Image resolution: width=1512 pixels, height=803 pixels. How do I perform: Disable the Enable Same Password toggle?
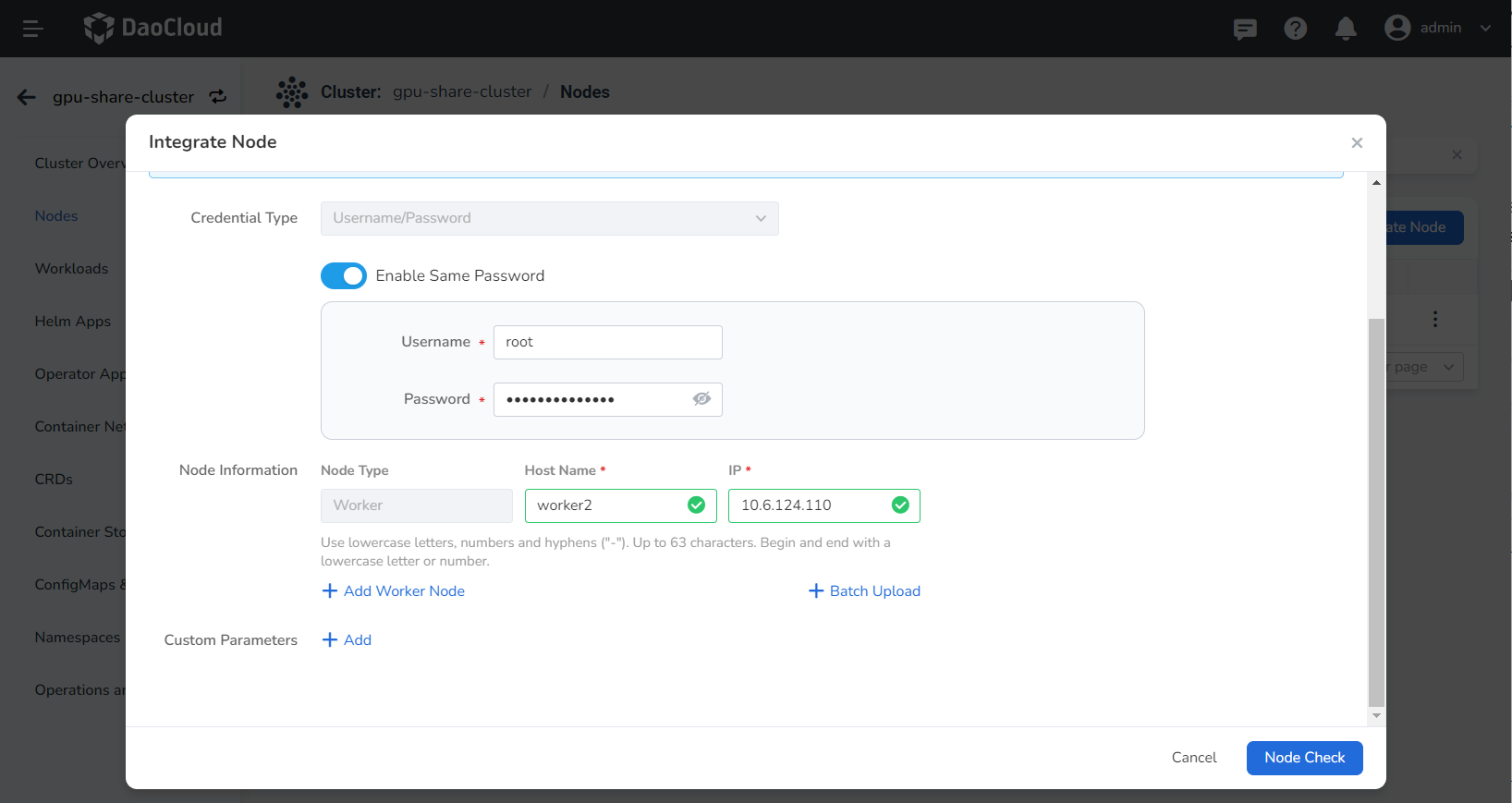[344, 275]
